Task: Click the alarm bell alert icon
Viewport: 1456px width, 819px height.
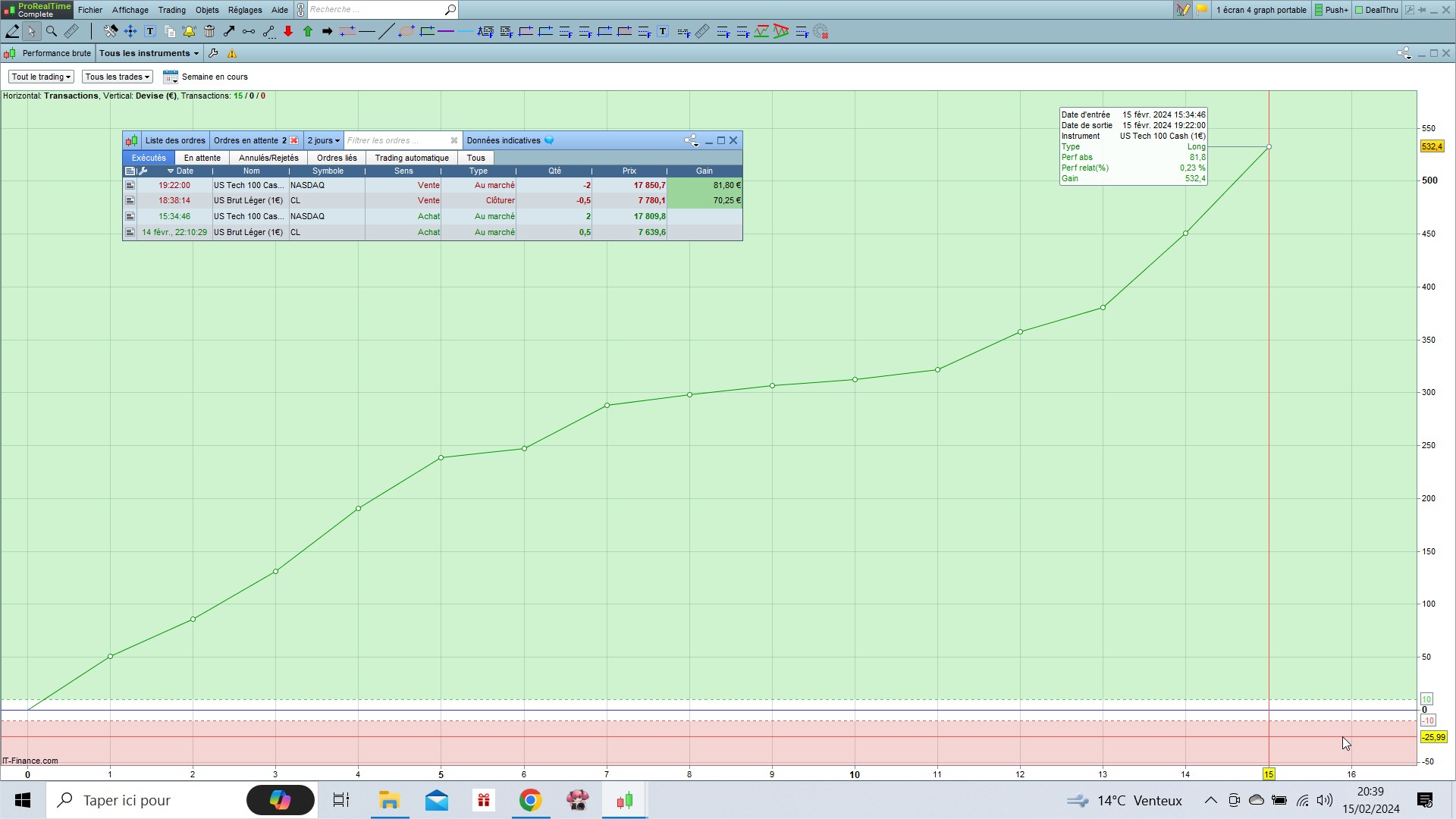Action: [189, 31]
